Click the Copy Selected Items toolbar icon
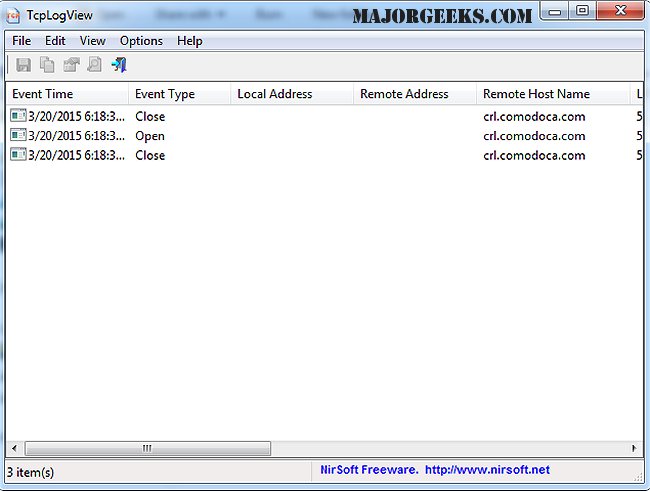The width and height of the screenshot is (650, 492). coord(47,65)
